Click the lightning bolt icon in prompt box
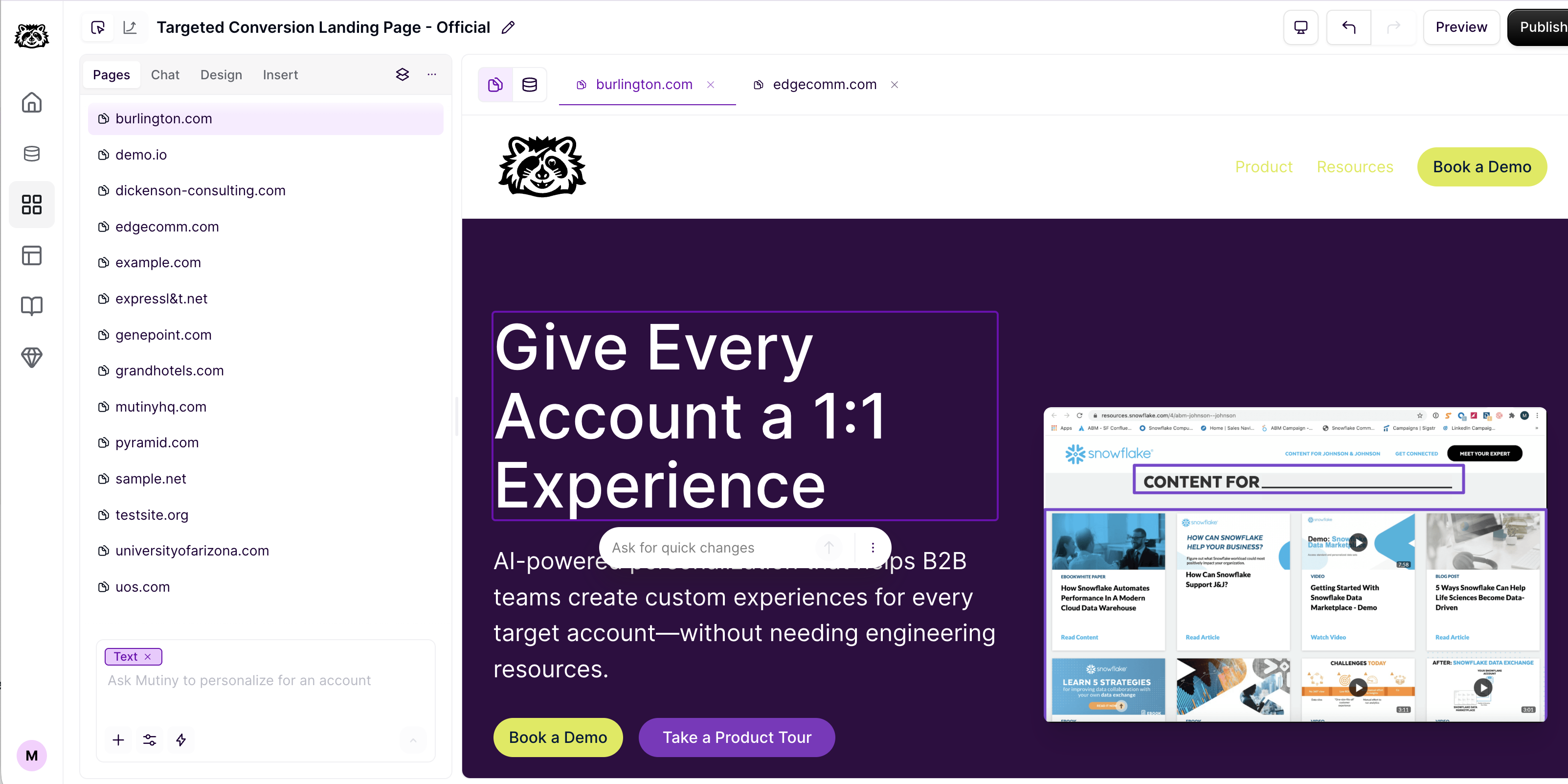 coord(181,739)
